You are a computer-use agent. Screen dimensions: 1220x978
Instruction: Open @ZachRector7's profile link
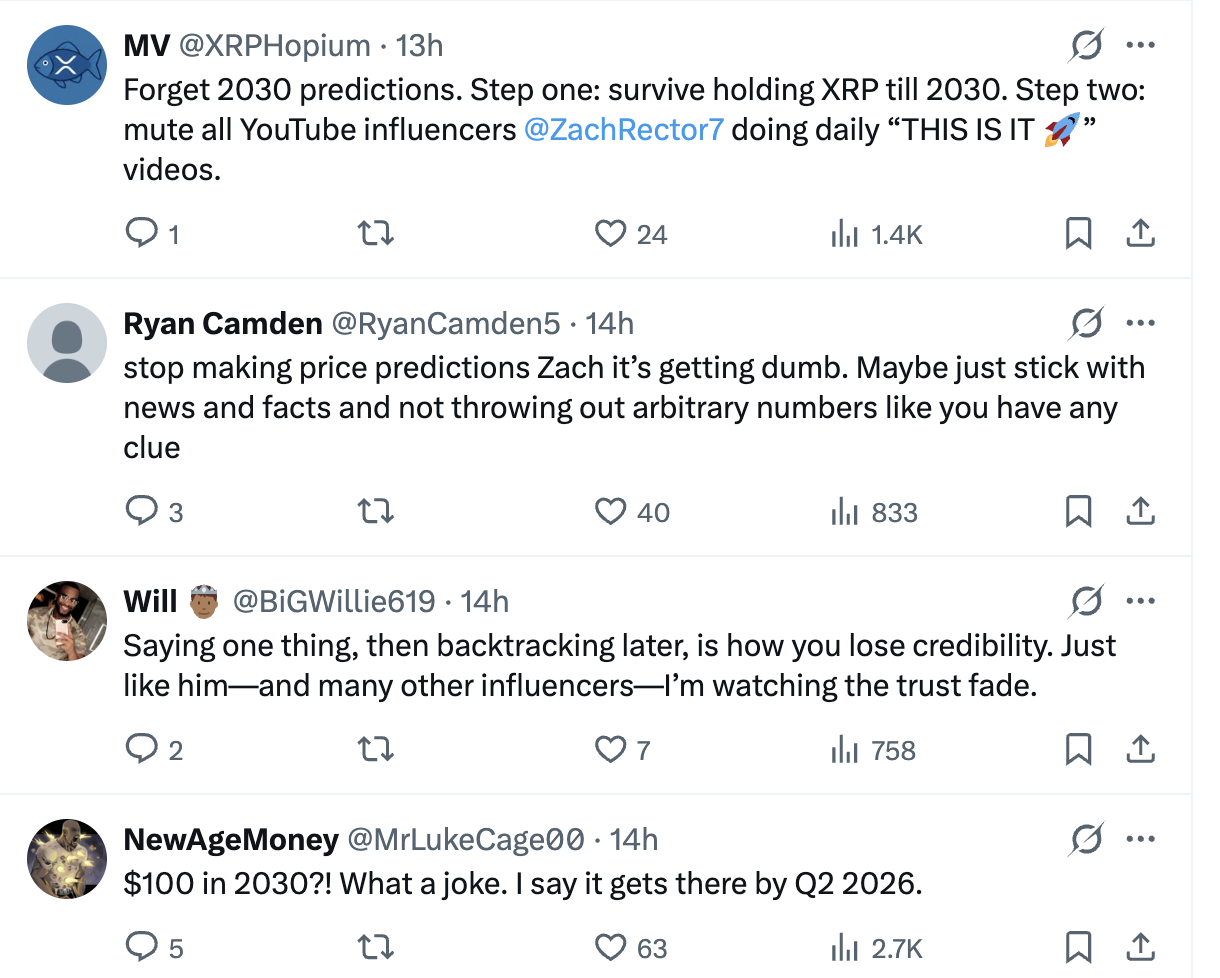click(x=621, y=129)
